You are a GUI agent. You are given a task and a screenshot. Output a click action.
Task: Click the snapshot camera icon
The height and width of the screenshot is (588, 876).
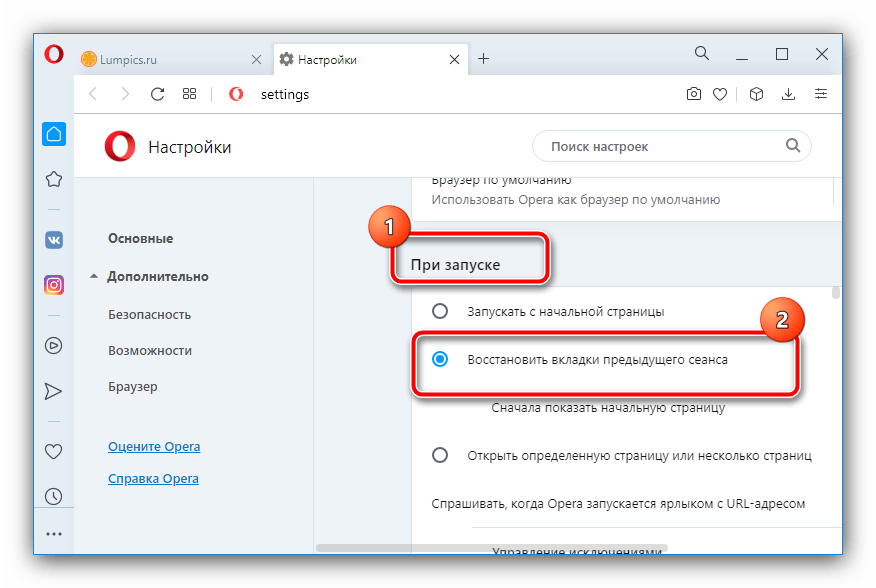pos(693,94)
